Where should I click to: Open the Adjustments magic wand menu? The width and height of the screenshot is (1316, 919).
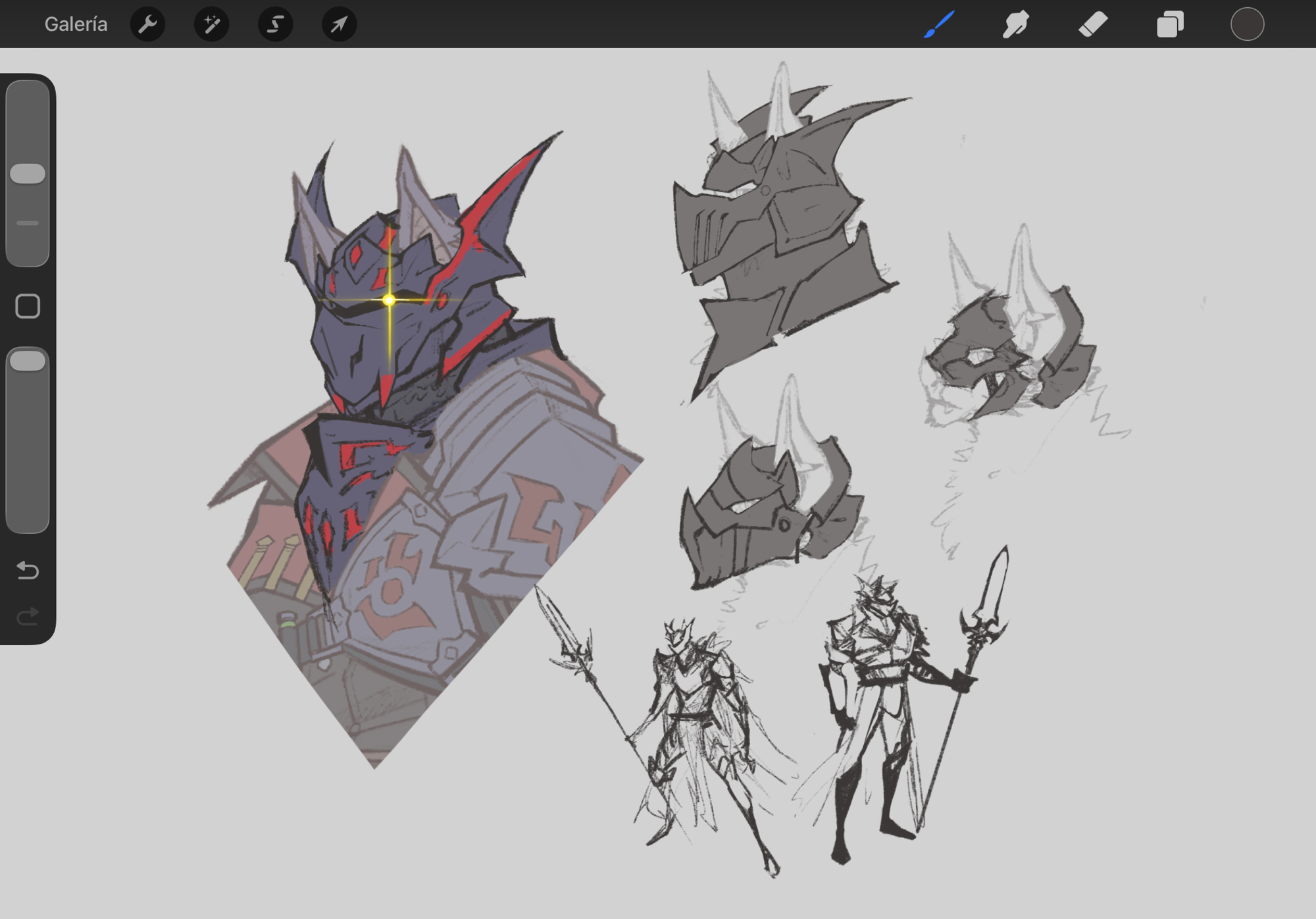coord(211,24)
